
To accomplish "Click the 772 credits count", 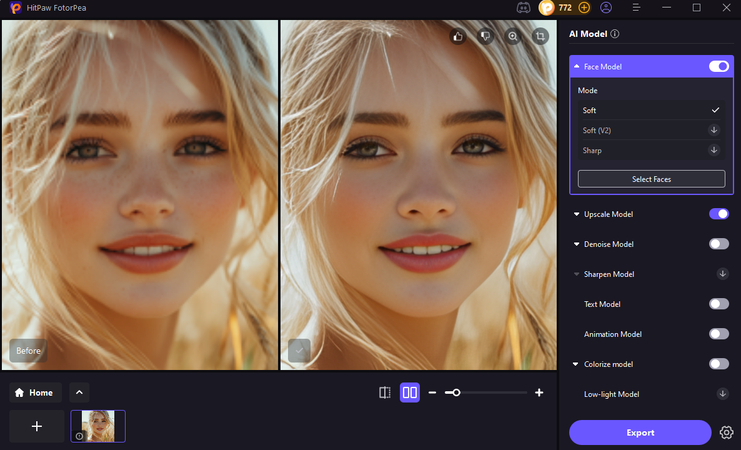I will tap(565, 8).
